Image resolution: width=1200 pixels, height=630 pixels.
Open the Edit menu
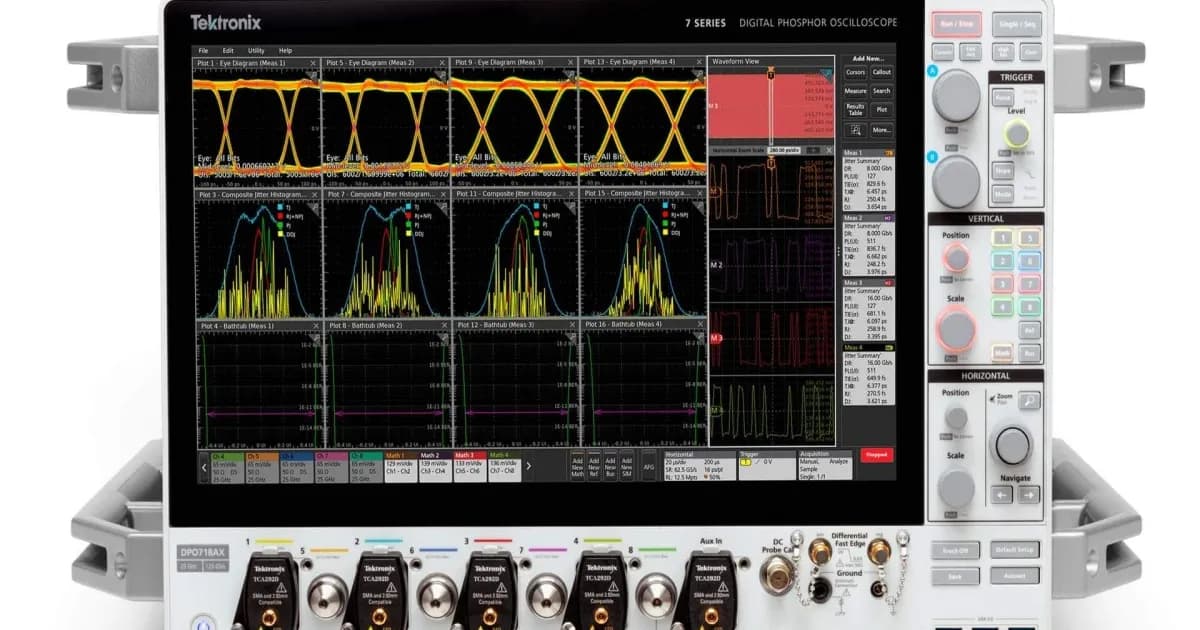coord(228,50)
